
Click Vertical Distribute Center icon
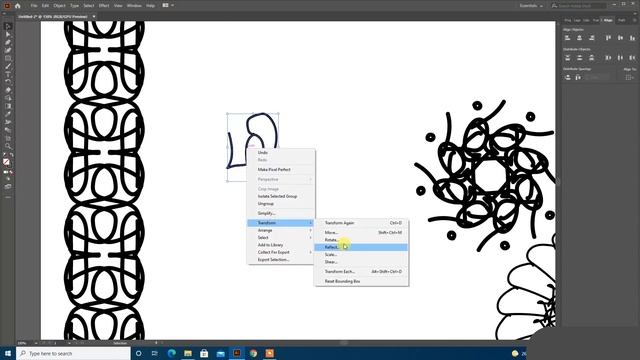580,58
